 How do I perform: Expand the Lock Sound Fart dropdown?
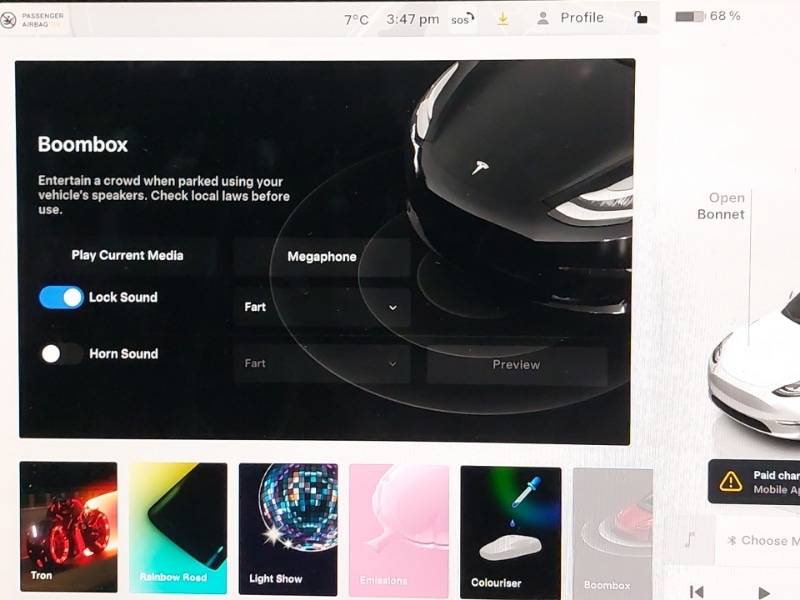321,307
